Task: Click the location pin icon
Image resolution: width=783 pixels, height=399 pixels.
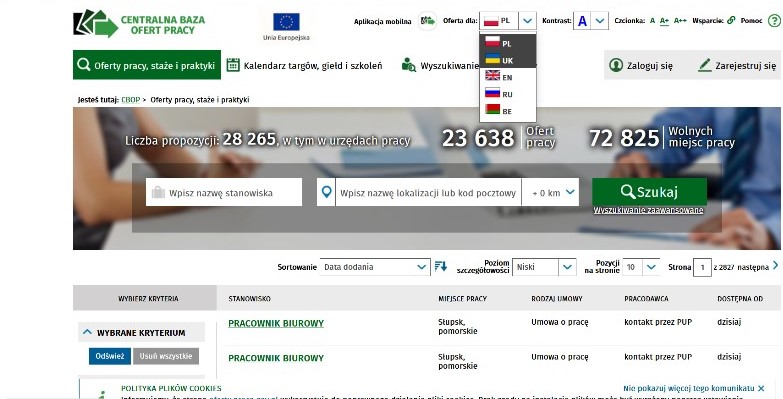Action: pos(326,192)
